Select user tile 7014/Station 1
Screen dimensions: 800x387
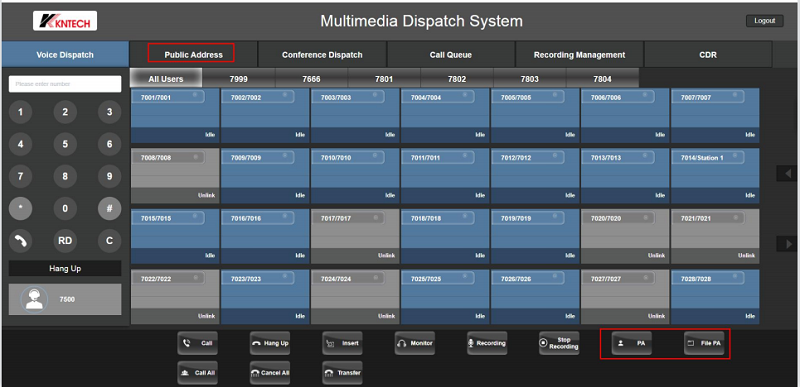click(x=715, y=176)
